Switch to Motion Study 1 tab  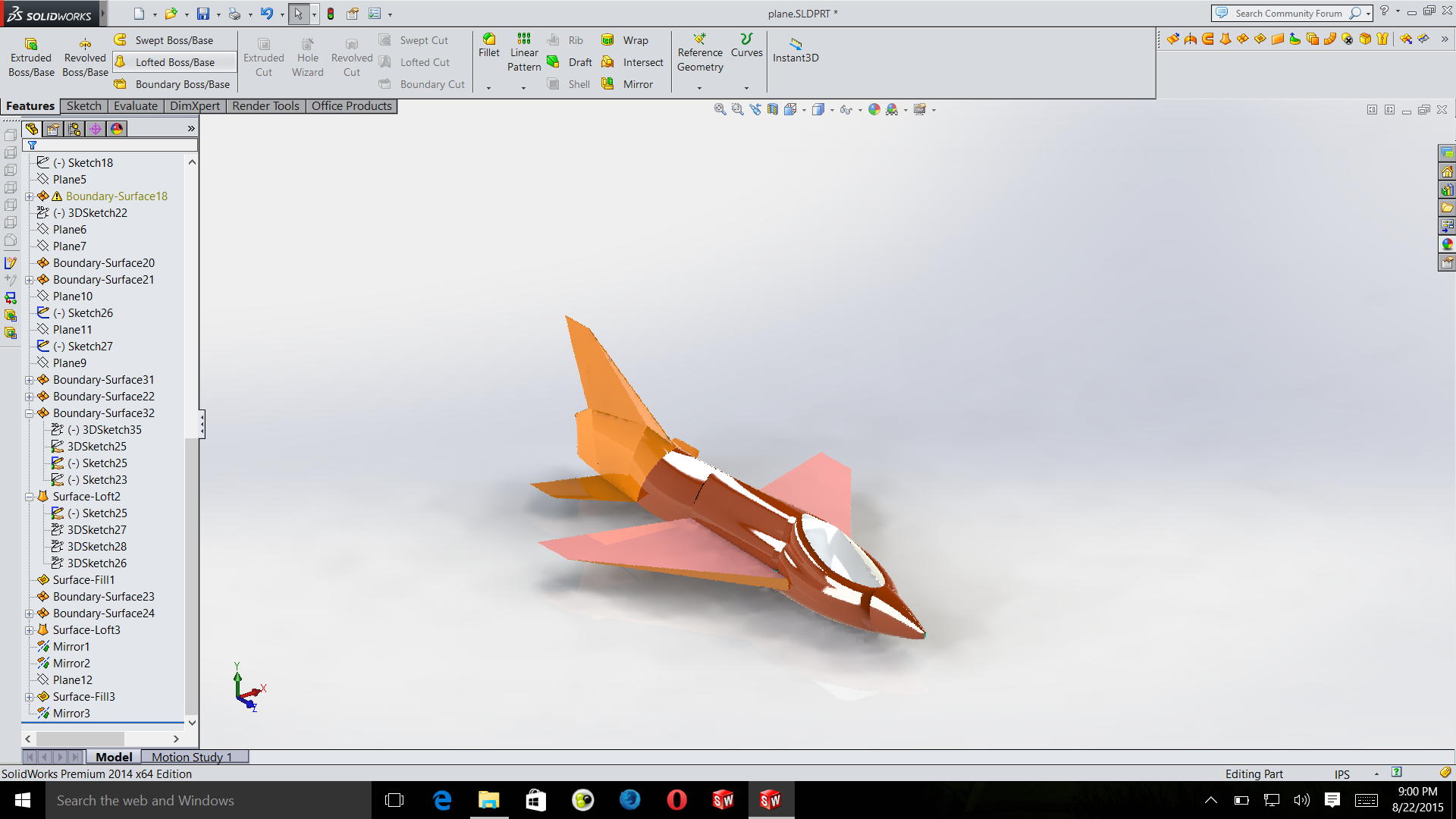pos(193,757)
